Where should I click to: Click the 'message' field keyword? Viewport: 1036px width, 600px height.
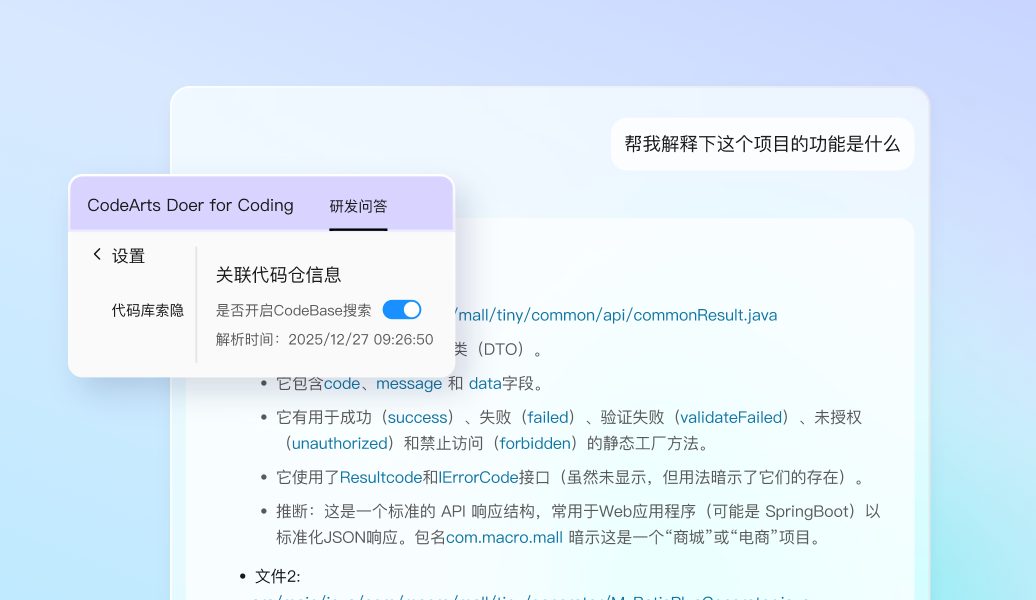click(408, 383)
